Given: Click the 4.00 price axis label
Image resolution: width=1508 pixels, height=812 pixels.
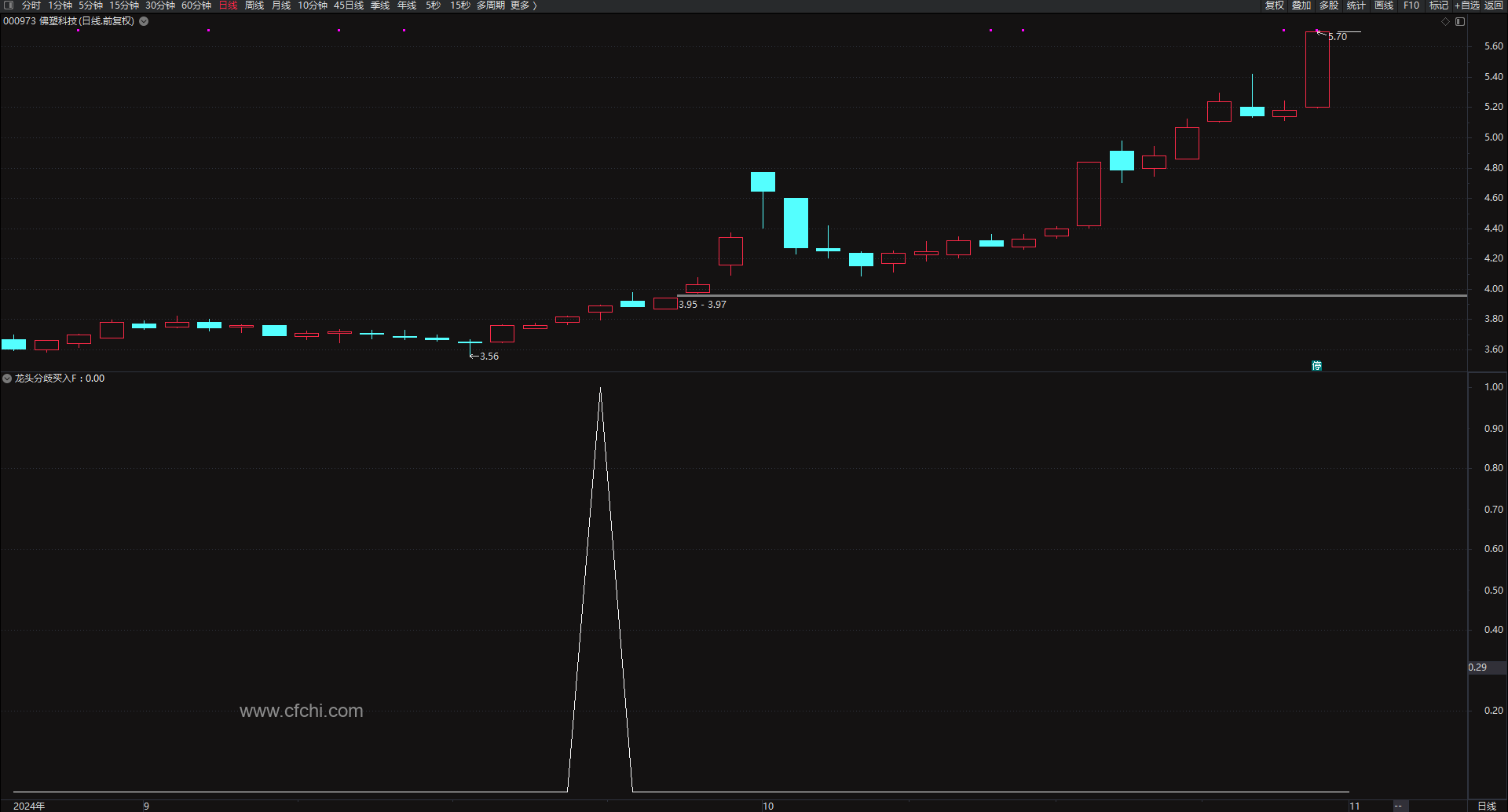Looking at the screenshot, I should [x=1493, y=289].
